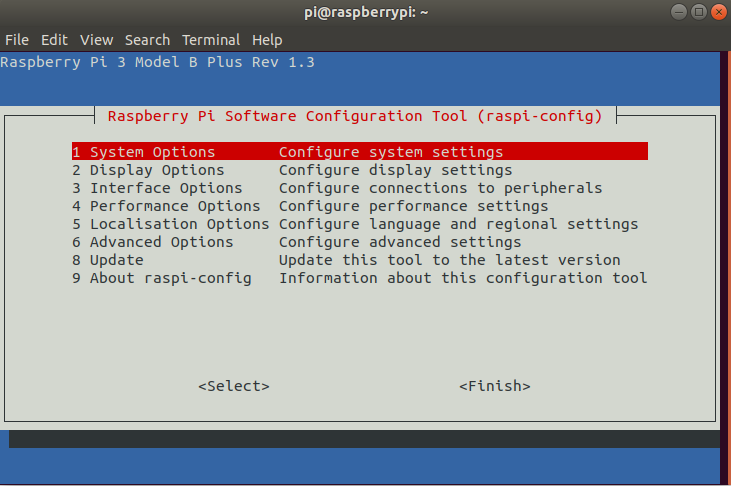Click 'Configure connections to peripherals' description
Screen dimensions: 731x486
(441, 188)
